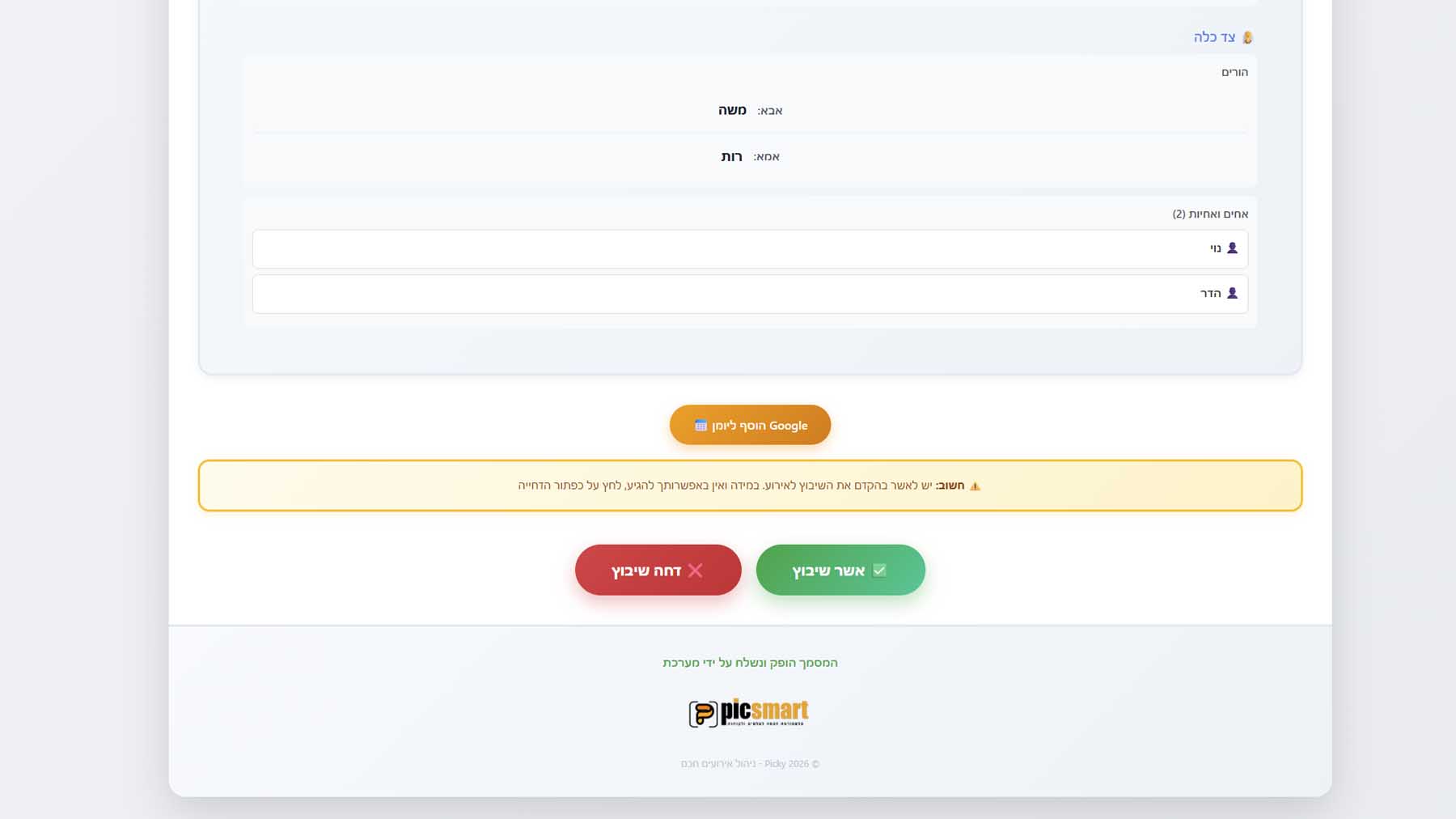
Task: Click the footer text המסמך הופק ונשלח
Action: click(750, 662)
